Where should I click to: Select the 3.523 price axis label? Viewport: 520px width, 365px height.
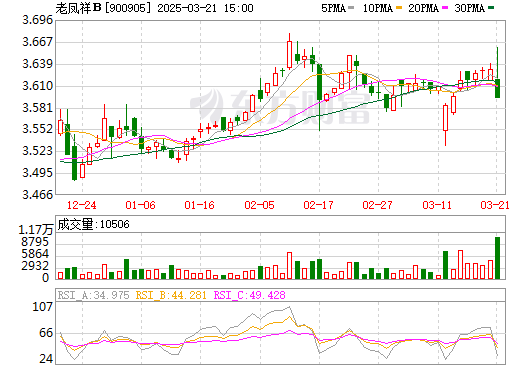click(37, 151)
